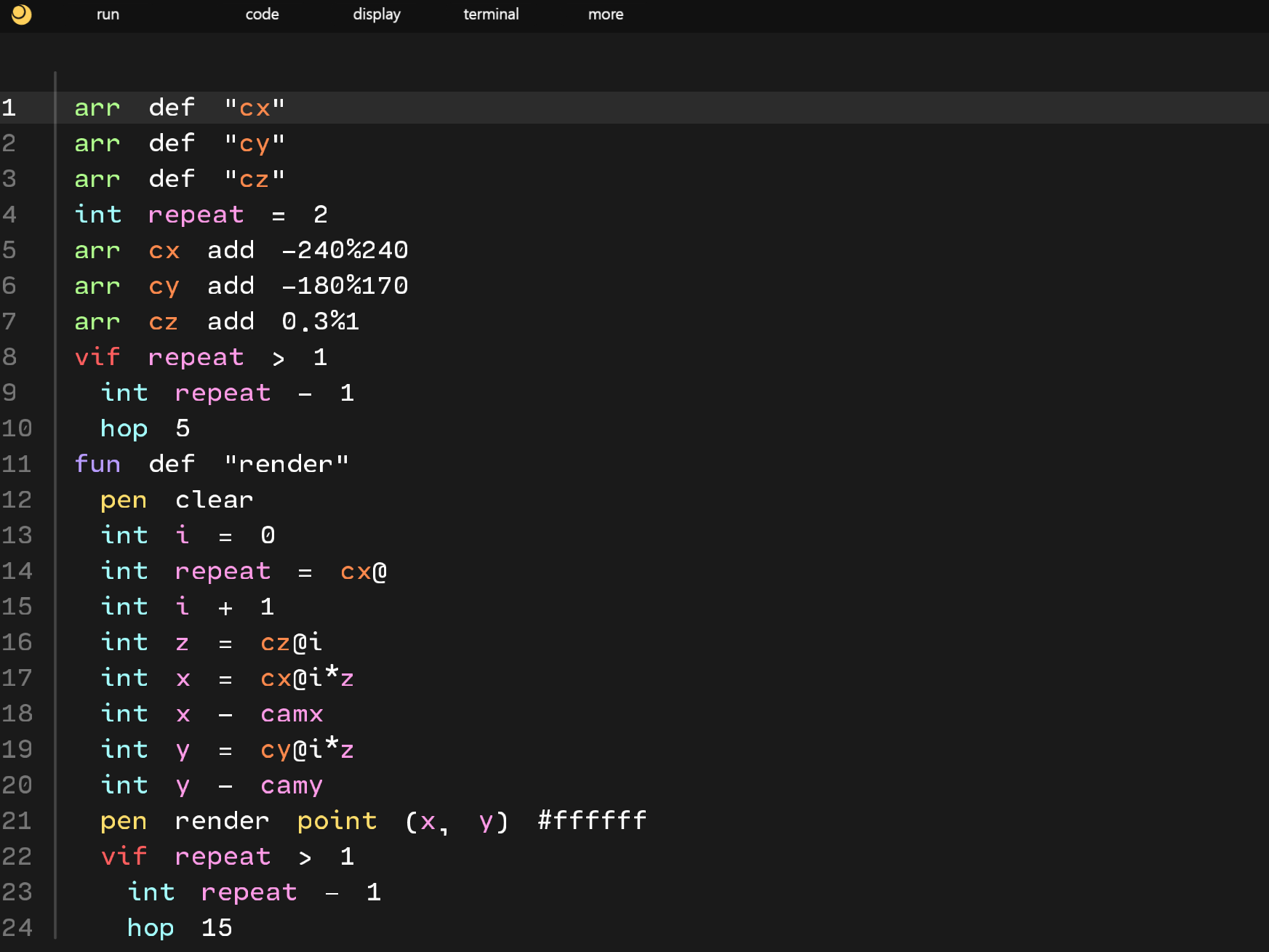This screenshot has height=952, width=1269.
Task: Click the #ffffff color value
Action: (592, 820)
